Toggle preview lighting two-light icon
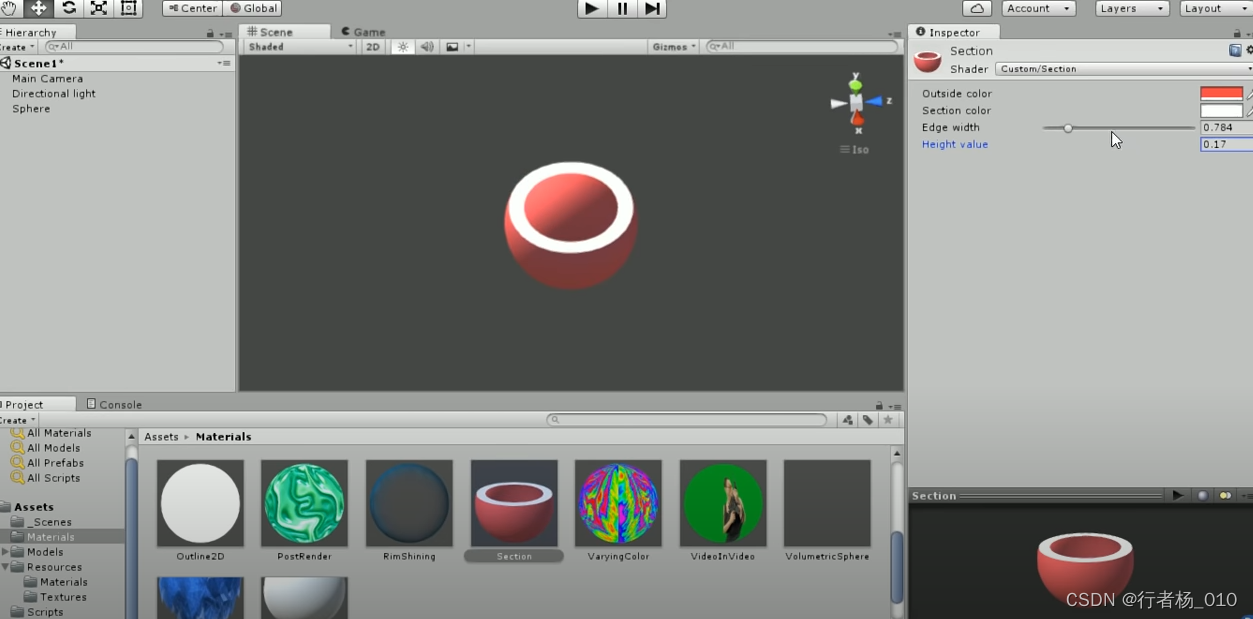The image size is (1253, 619). [x=1224, y=496]
